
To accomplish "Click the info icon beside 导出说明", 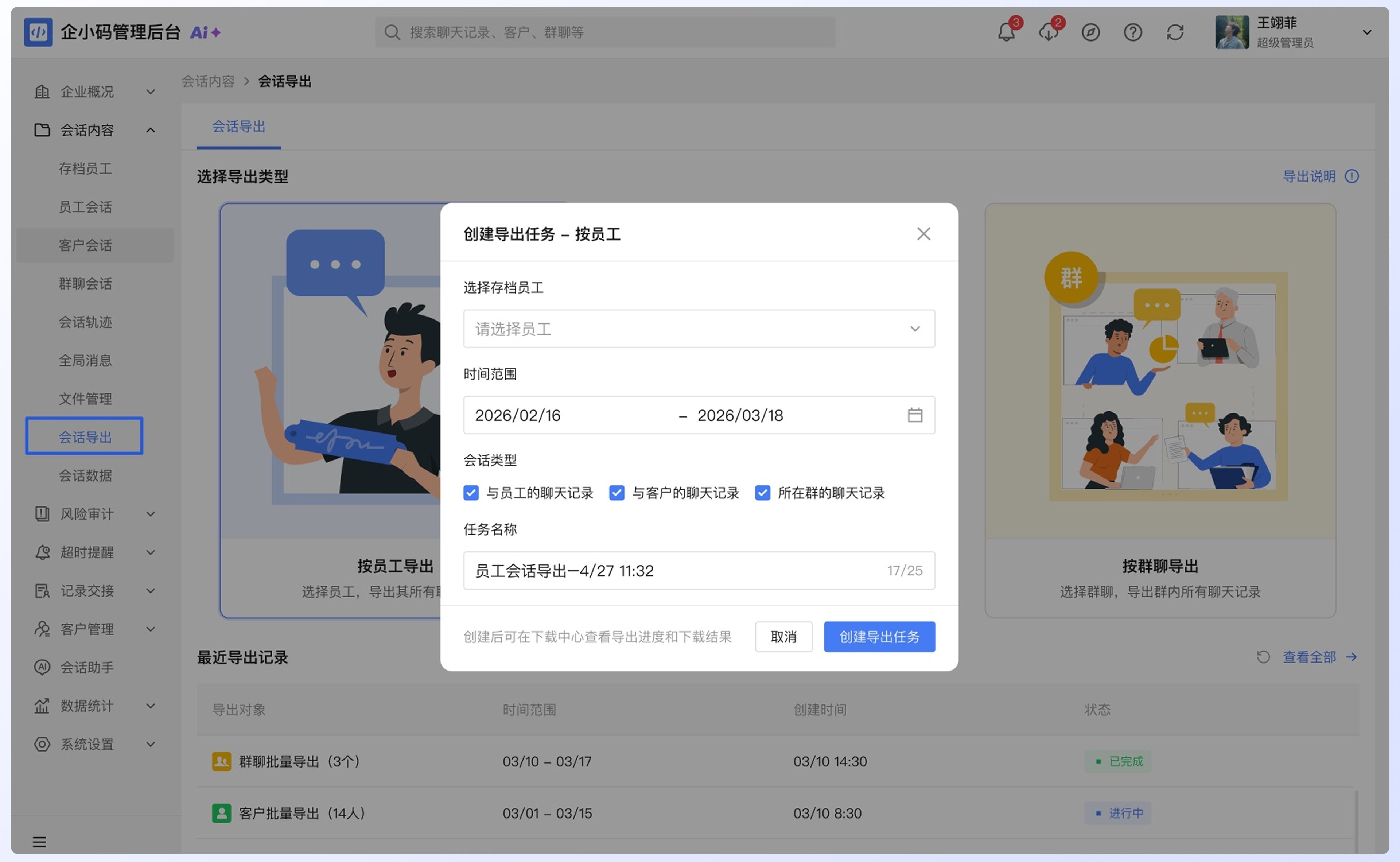I will (x=1352, y=177).
